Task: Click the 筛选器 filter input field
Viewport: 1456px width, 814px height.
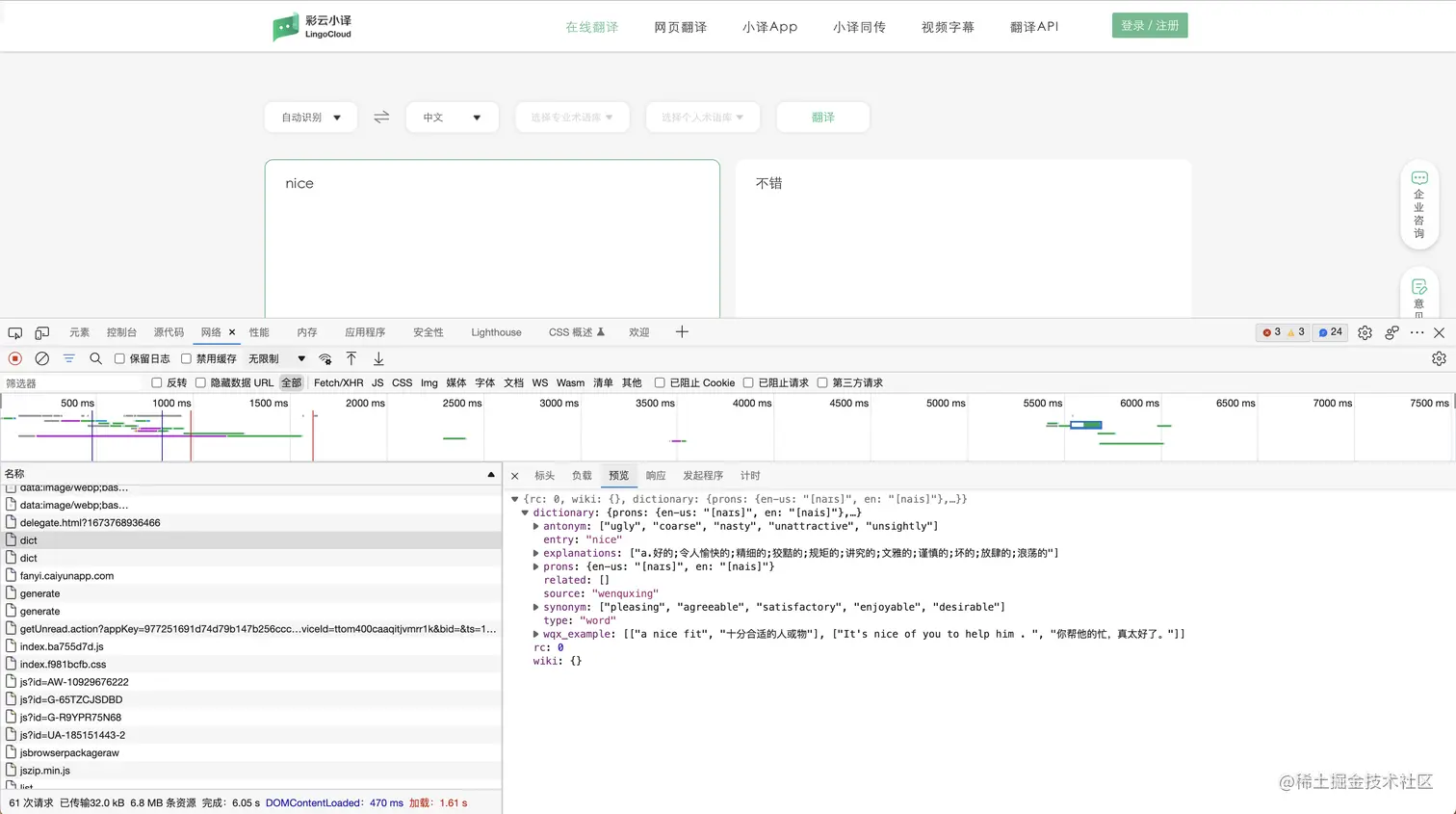Action: (x=73, y=382)
